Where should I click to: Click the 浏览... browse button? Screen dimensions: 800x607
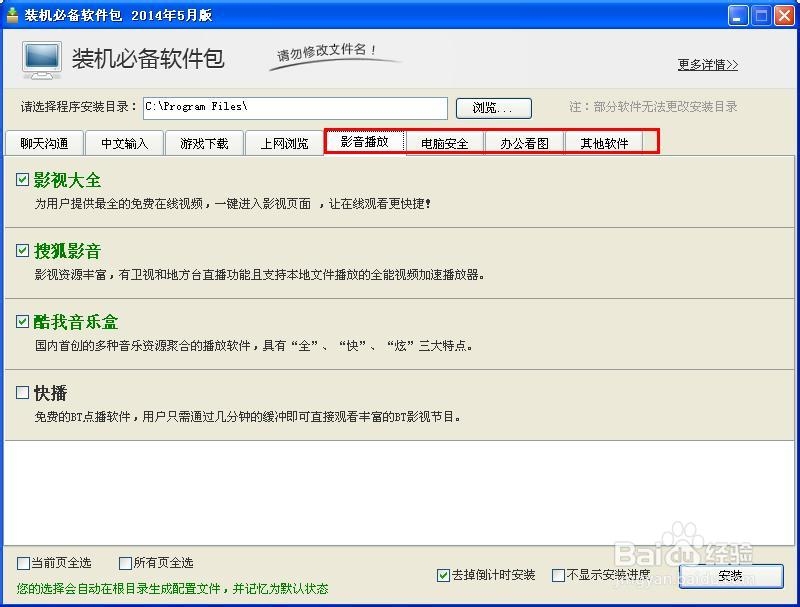point(493,108)
